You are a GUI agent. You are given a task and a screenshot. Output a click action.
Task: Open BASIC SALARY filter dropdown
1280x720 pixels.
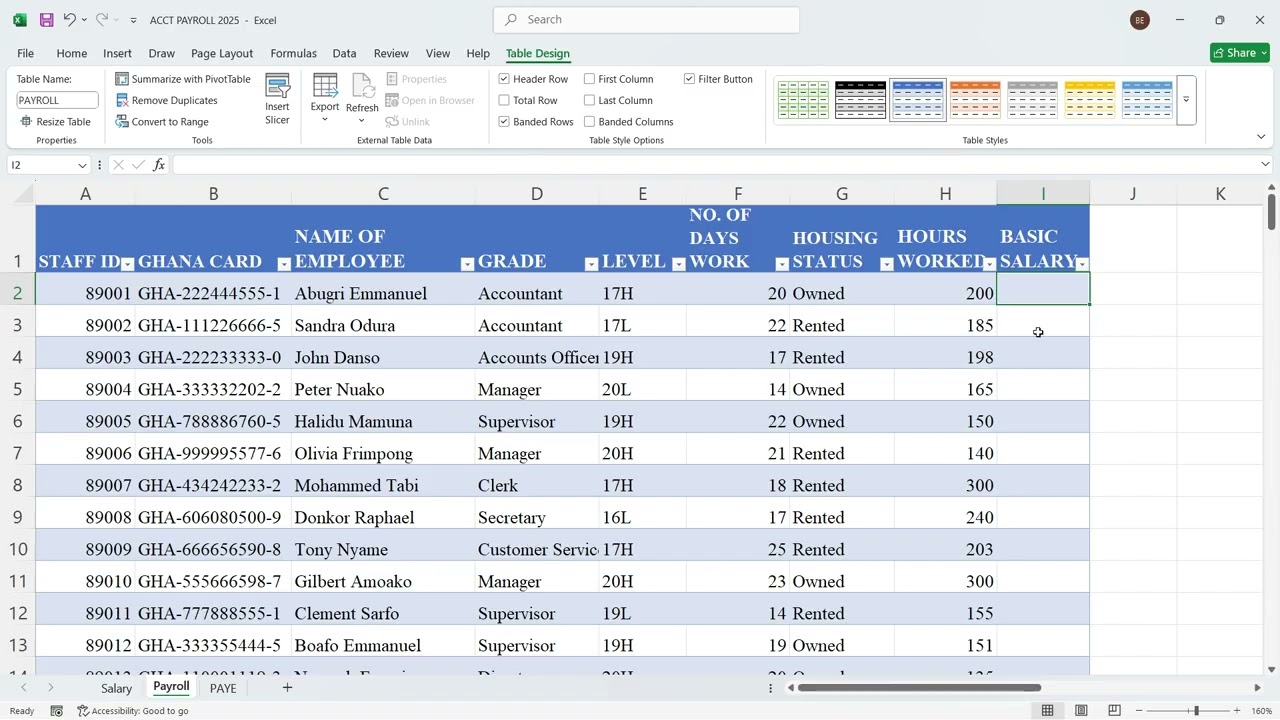tap(1082, 264)
